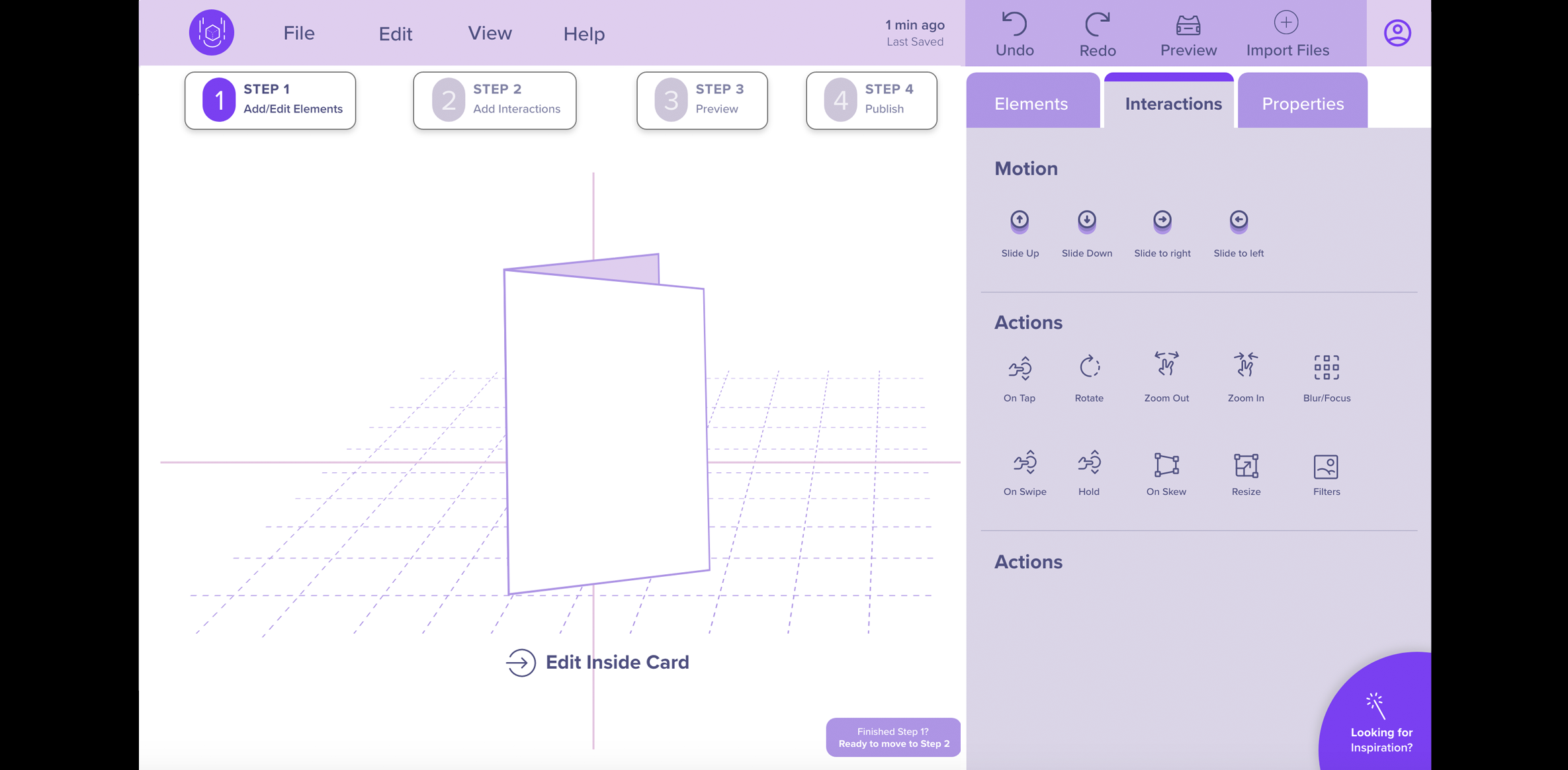Switch to the Properties tab

tap(1302, 103)
